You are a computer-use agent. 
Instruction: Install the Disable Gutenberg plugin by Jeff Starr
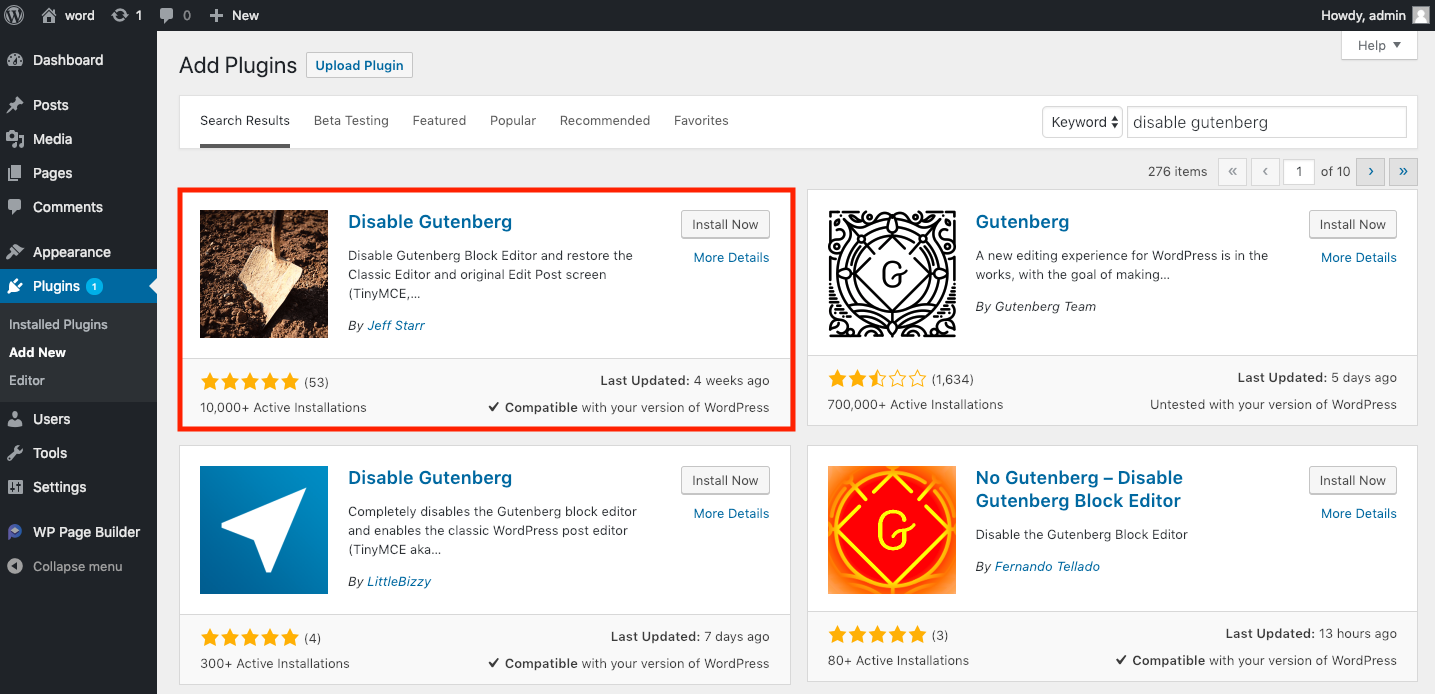(725, 224)
